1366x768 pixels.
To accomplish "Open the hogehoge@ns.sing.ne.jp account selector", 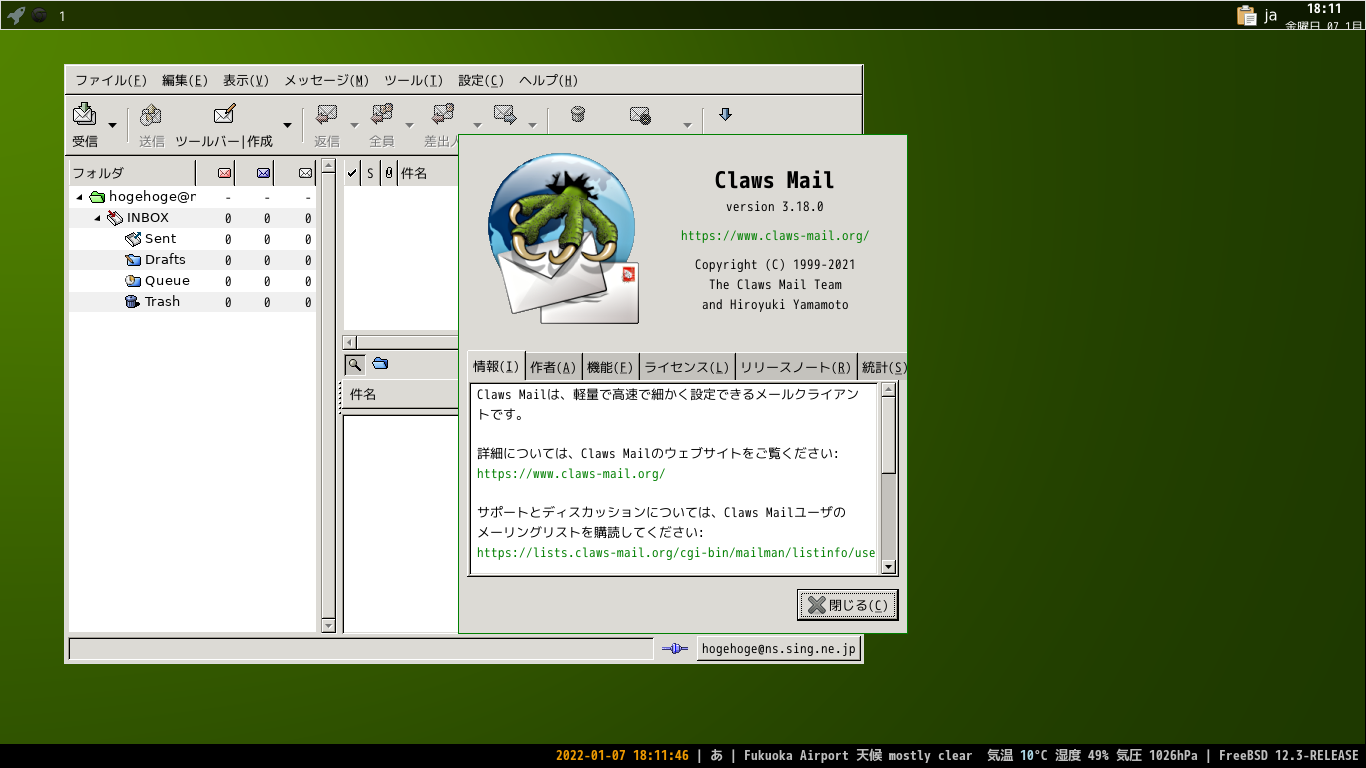I will [779, 649].
